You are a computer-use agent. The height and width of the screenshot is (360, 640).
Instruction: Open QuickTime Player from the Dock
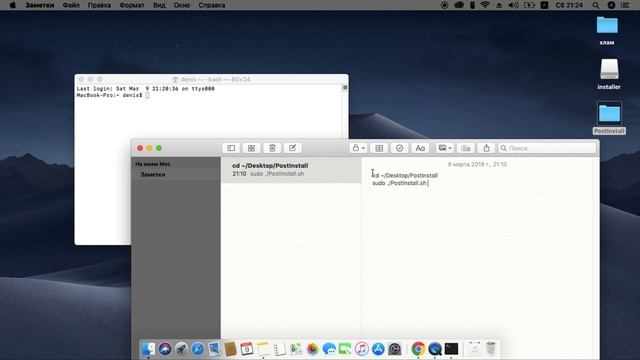pos(435,349)
